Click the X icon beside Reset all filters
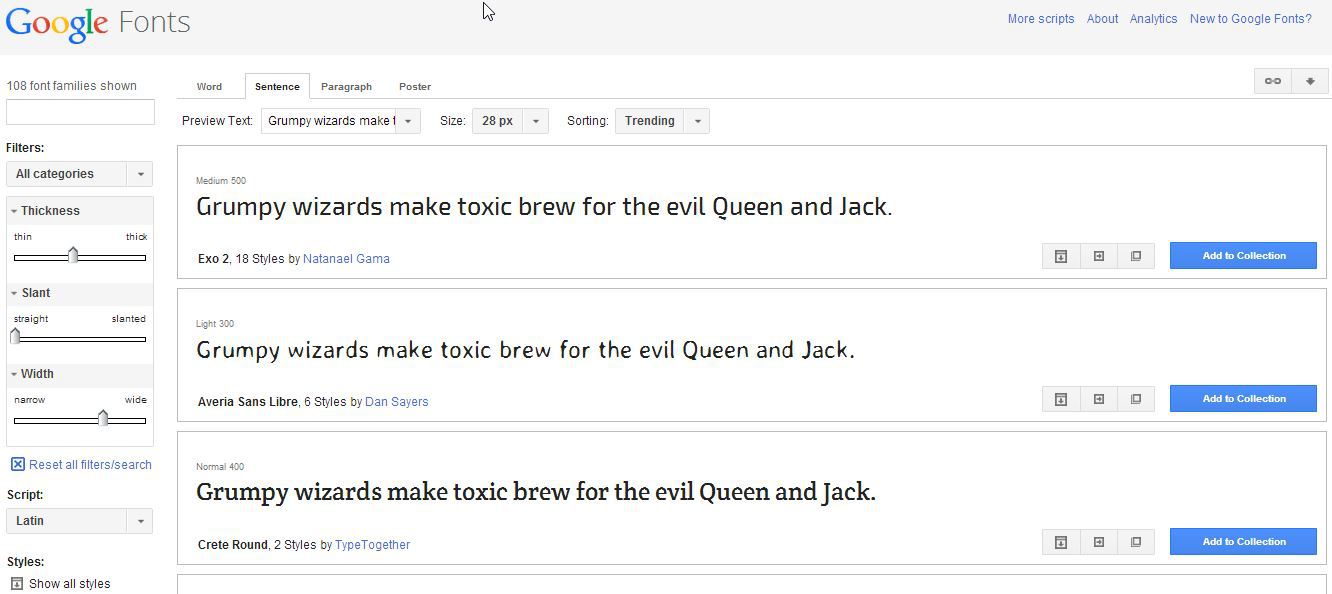This screenshot has width=1332, height=594. pyautogui.click(x=17, y=464)
